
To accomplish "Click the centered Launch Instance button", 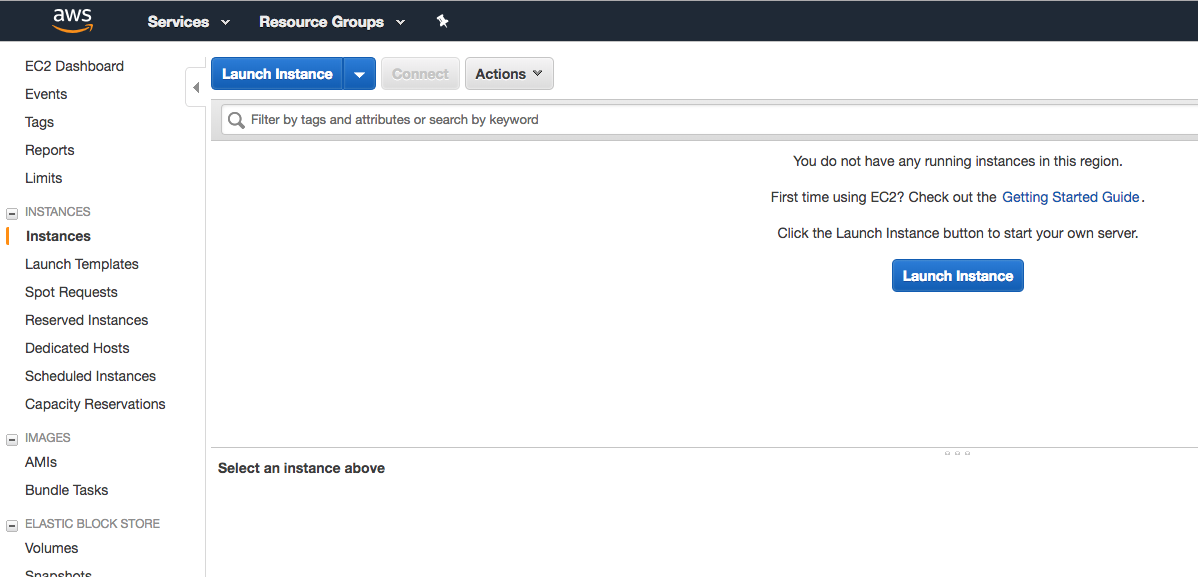I will click(x=957, y=276).
